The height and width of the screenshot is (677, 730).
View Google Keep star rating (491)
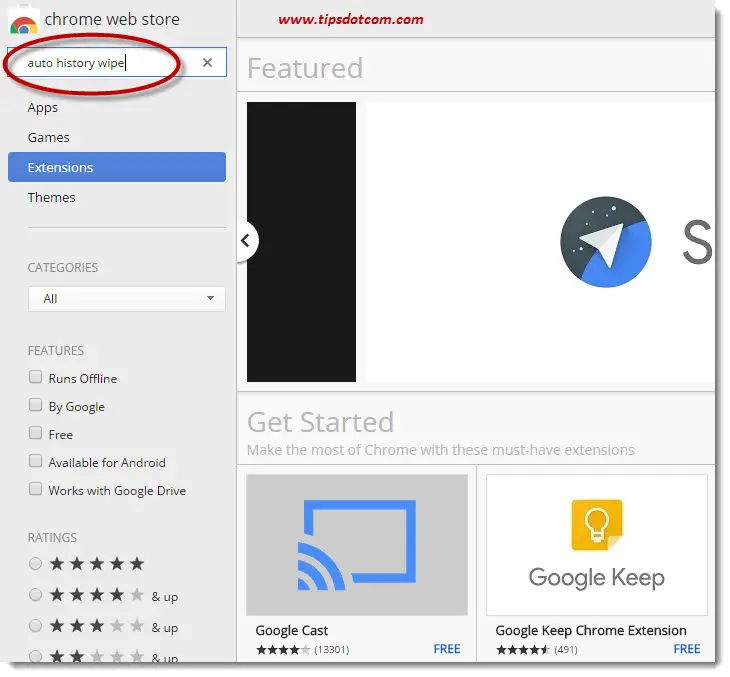537,650
